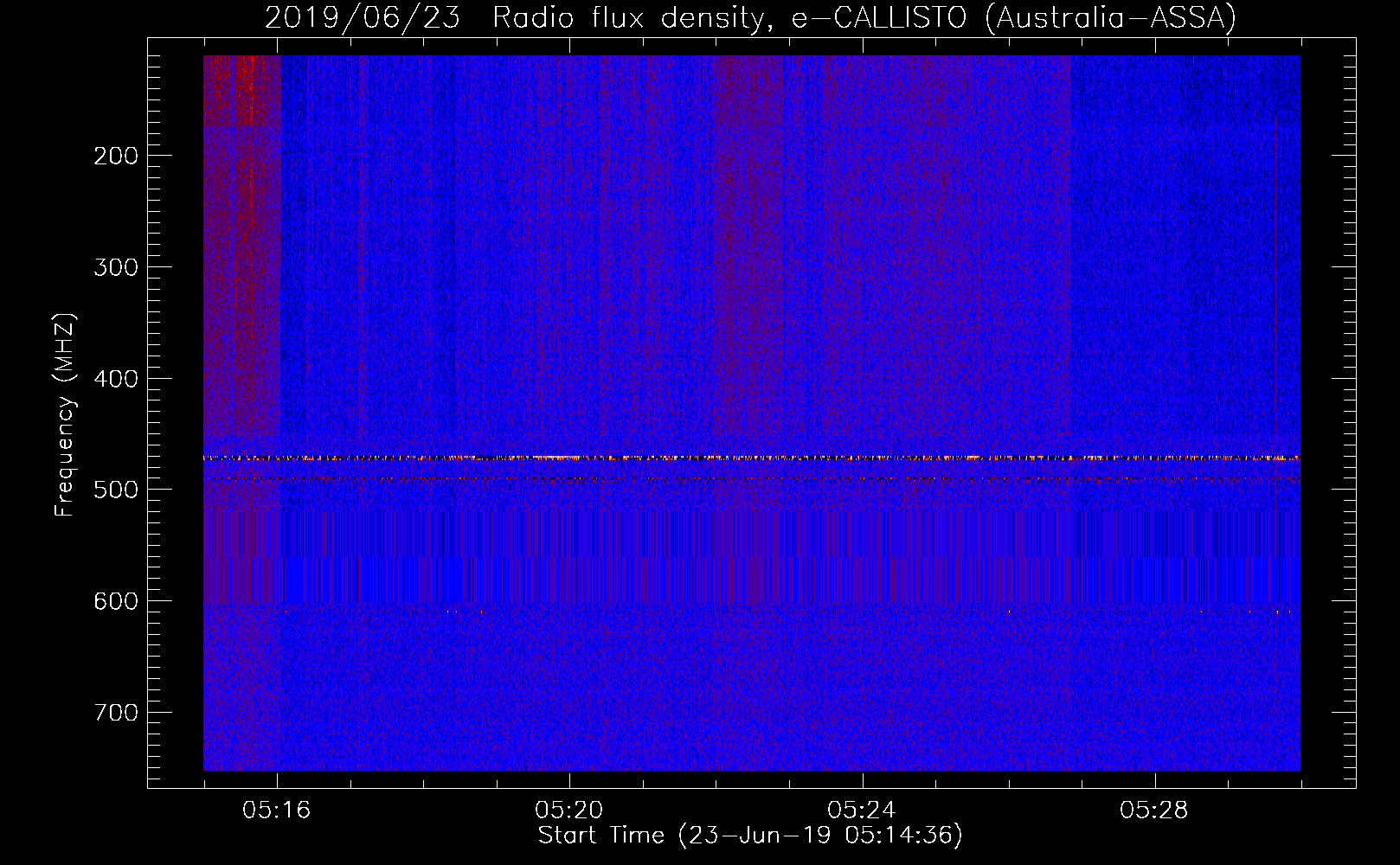1400x865 pixels.
Task: Click the 400 frequency tick label
Action: coord(116,379)
